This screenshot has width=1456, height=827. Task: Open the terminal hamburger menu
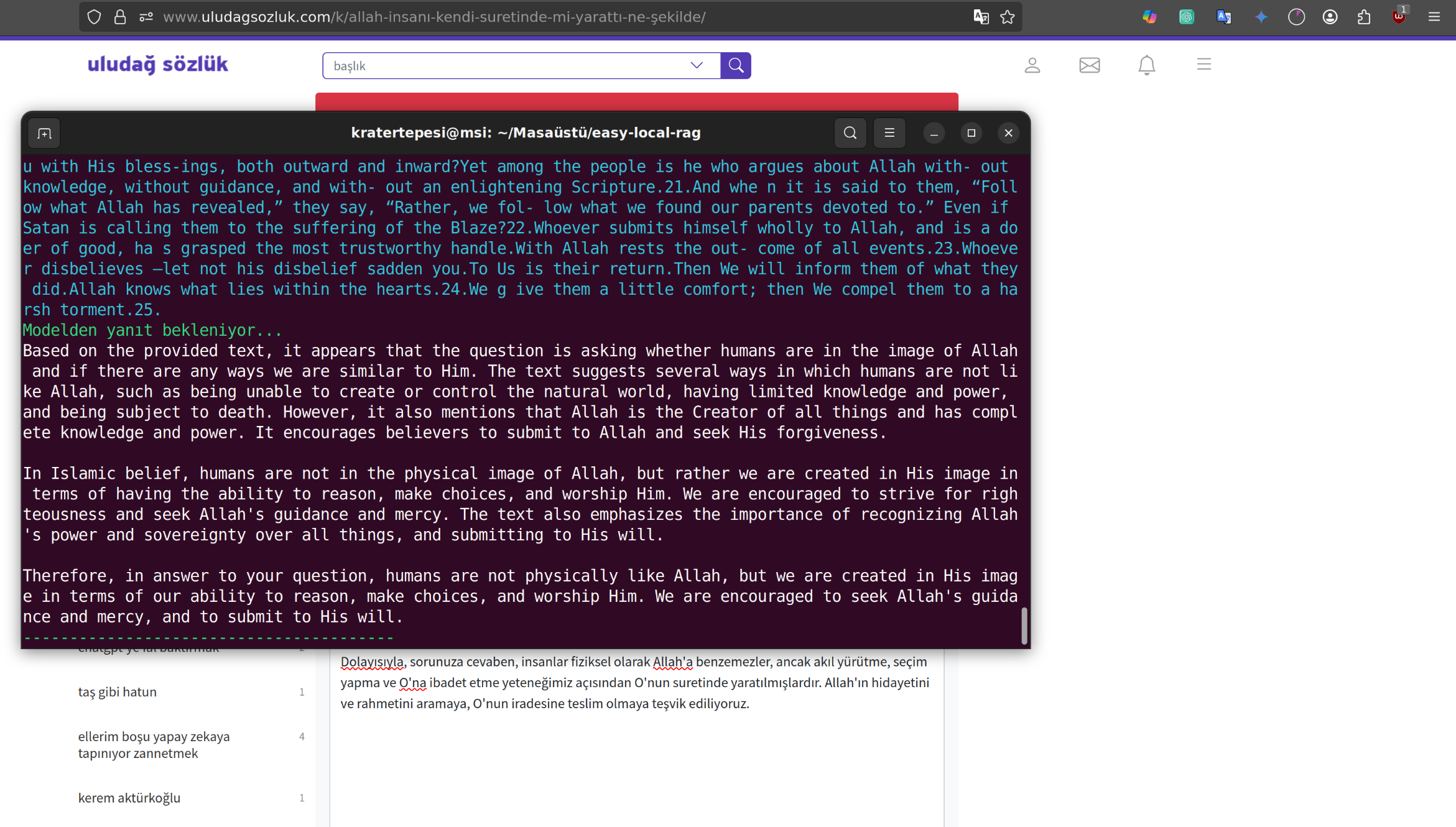click(x=889, y=132)
